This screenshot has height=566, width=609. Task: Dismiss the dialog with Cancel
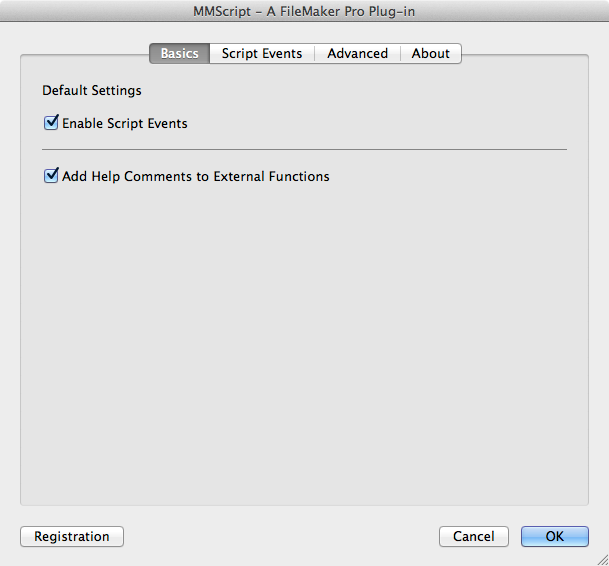(x=474, y=536)
